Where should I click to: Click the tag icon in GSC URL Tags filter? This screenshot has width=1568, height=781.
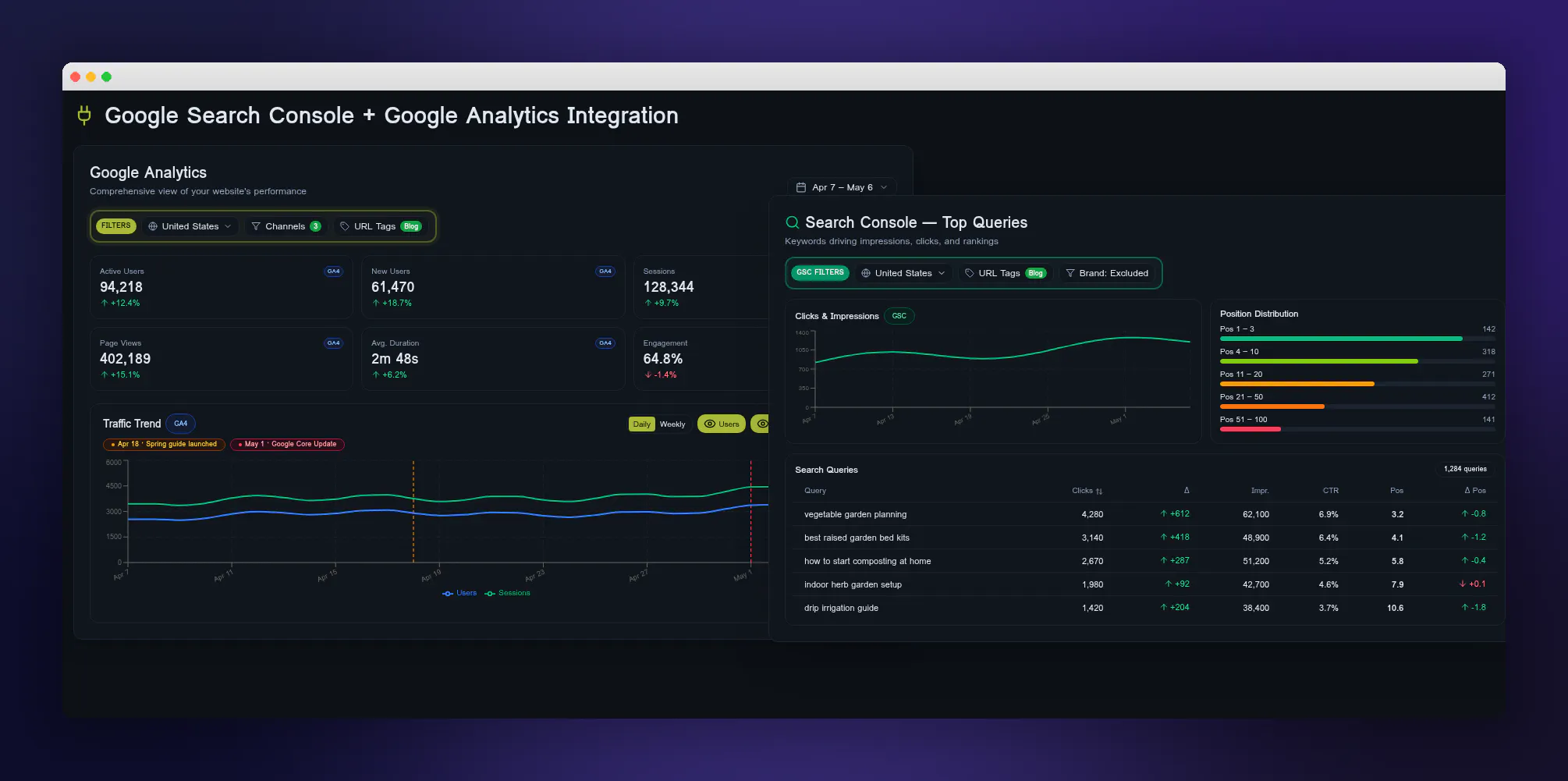[970, 273]
